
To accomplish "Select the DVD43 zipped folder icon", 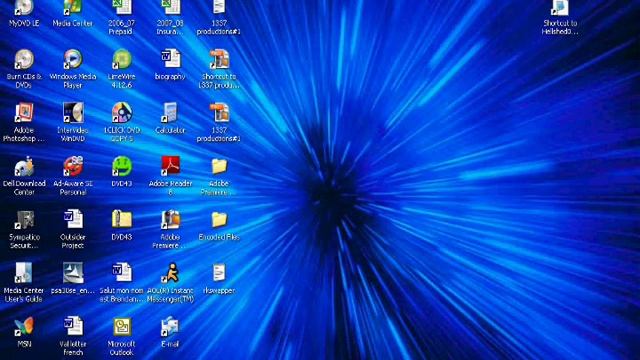I will [122, 220].
